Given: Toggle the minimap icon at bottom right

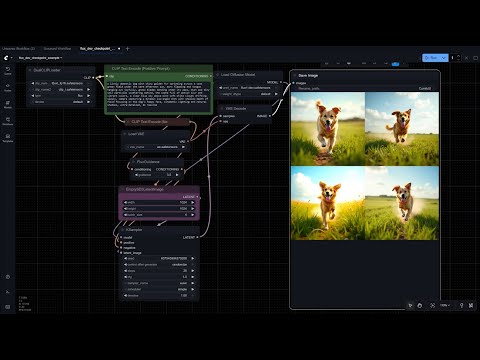Looking at the screenshot, I should [x=471, y=305].
